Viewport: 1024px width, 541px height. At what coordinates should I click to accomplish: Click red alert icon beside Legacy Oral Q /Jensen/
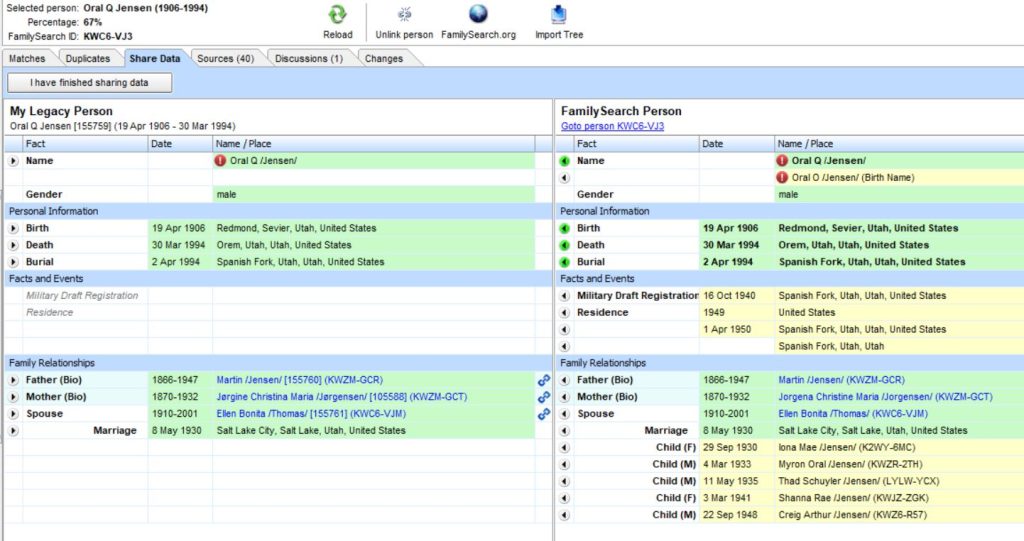tap(221, 161)
